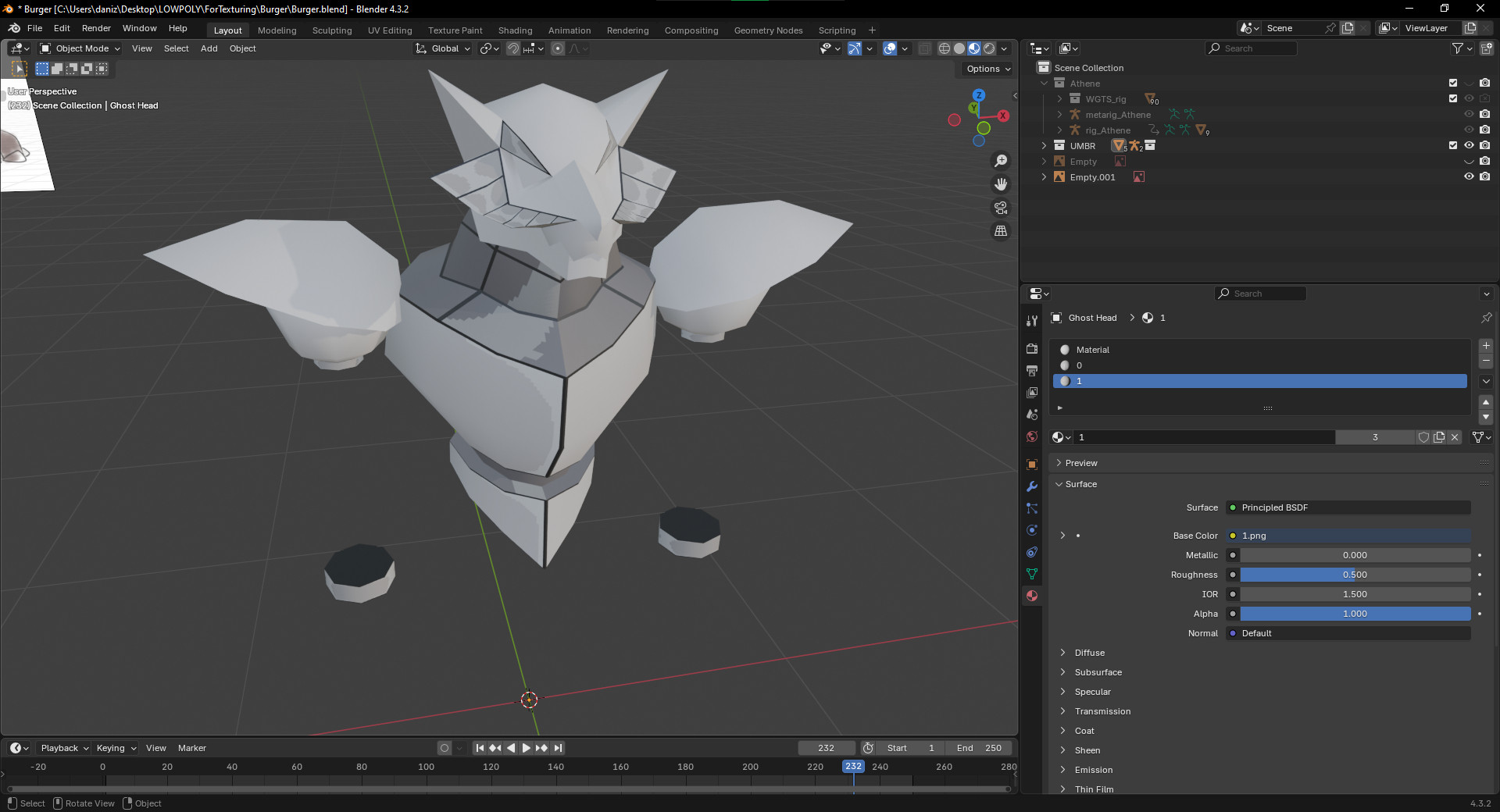The image size is (1500, 812).
Task: Open the Object Data properties tab
Action: pyautogui.click(x=1032, y=574)
